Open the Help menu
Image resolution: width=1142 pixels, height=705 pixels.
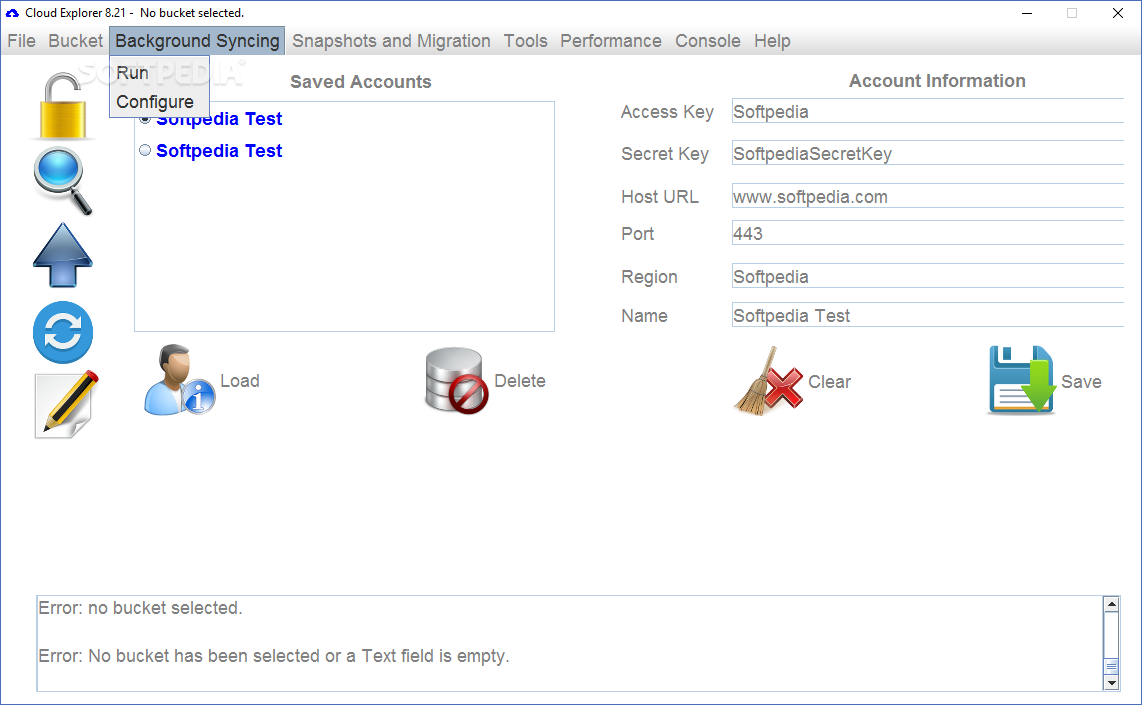tap(772, 41)
